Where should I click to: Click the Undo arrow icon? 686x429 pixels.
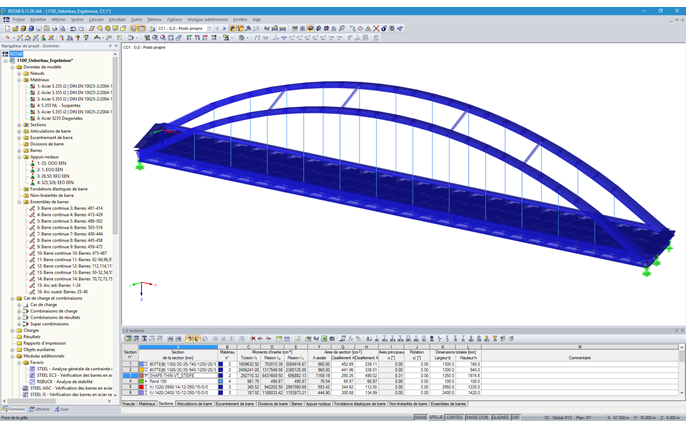pos(73,28)
